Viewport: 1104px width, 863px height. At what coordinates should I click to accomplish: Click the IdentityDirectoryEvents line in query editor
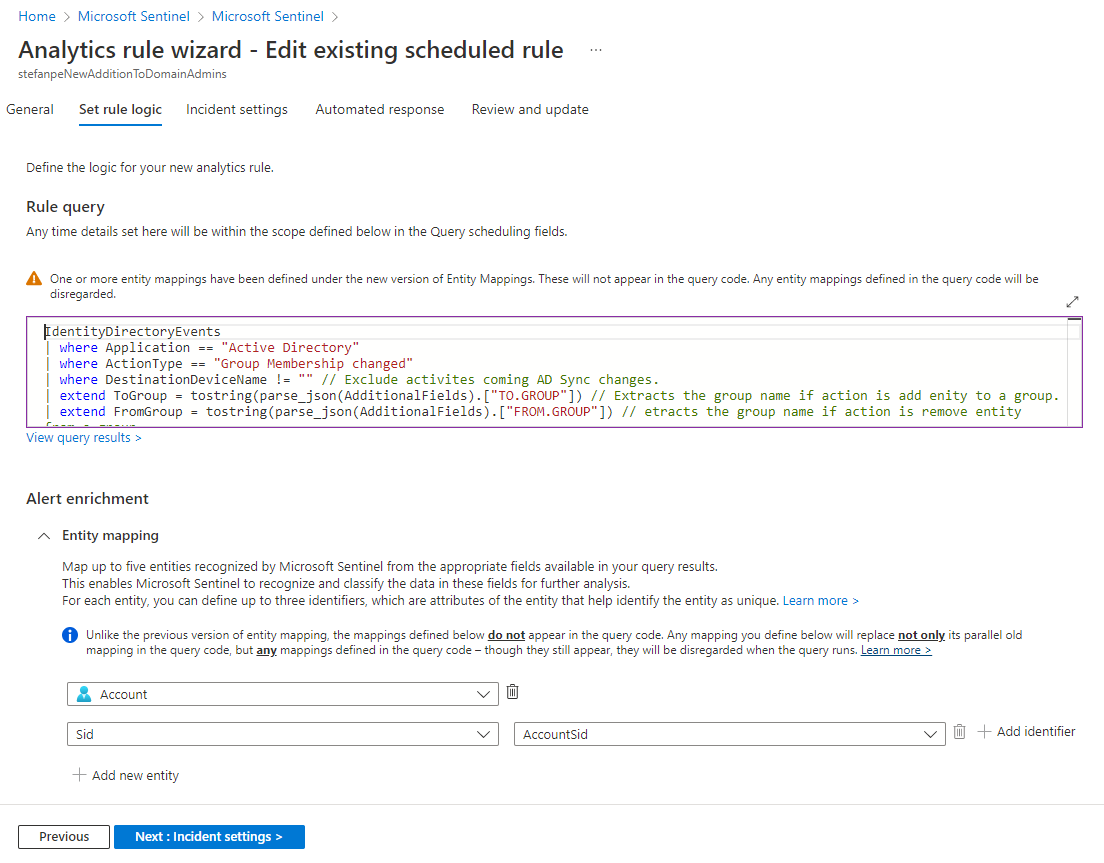pyautogui.click(x=132, y=332)
